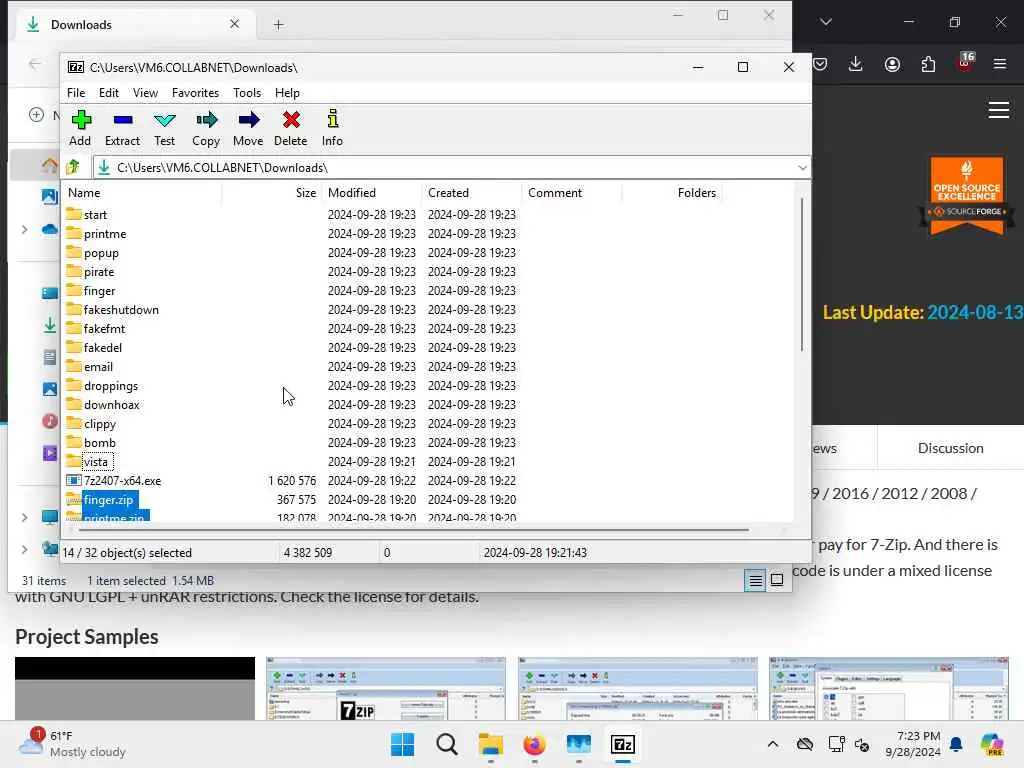This screenshot has width=1024, height=768.
Task: Go up one folder level icon
Action: click(74, 167)
